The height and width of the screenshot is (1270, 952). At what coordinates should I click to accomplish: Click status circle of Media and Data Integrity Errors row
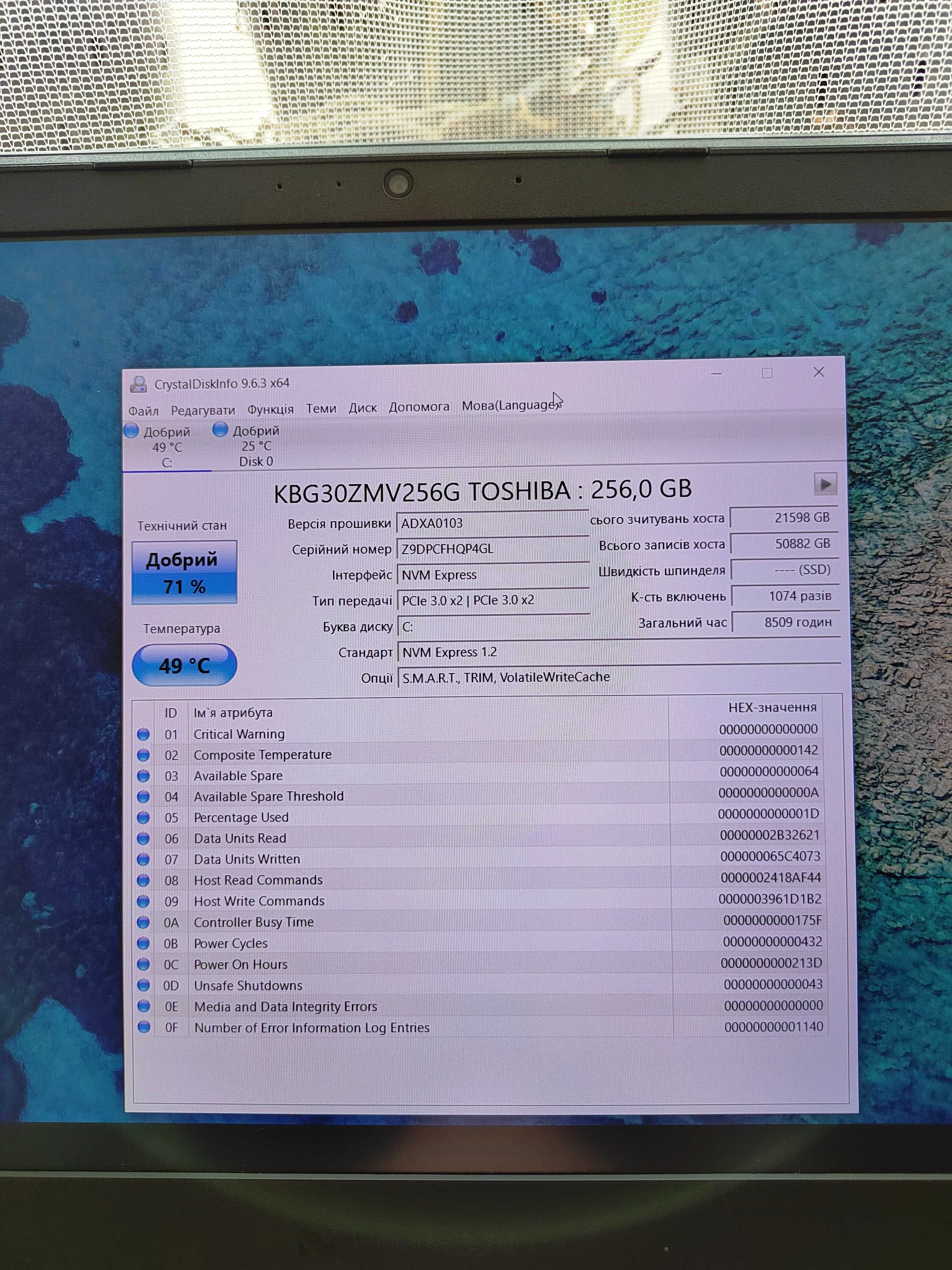click(x=143, y=1007)
